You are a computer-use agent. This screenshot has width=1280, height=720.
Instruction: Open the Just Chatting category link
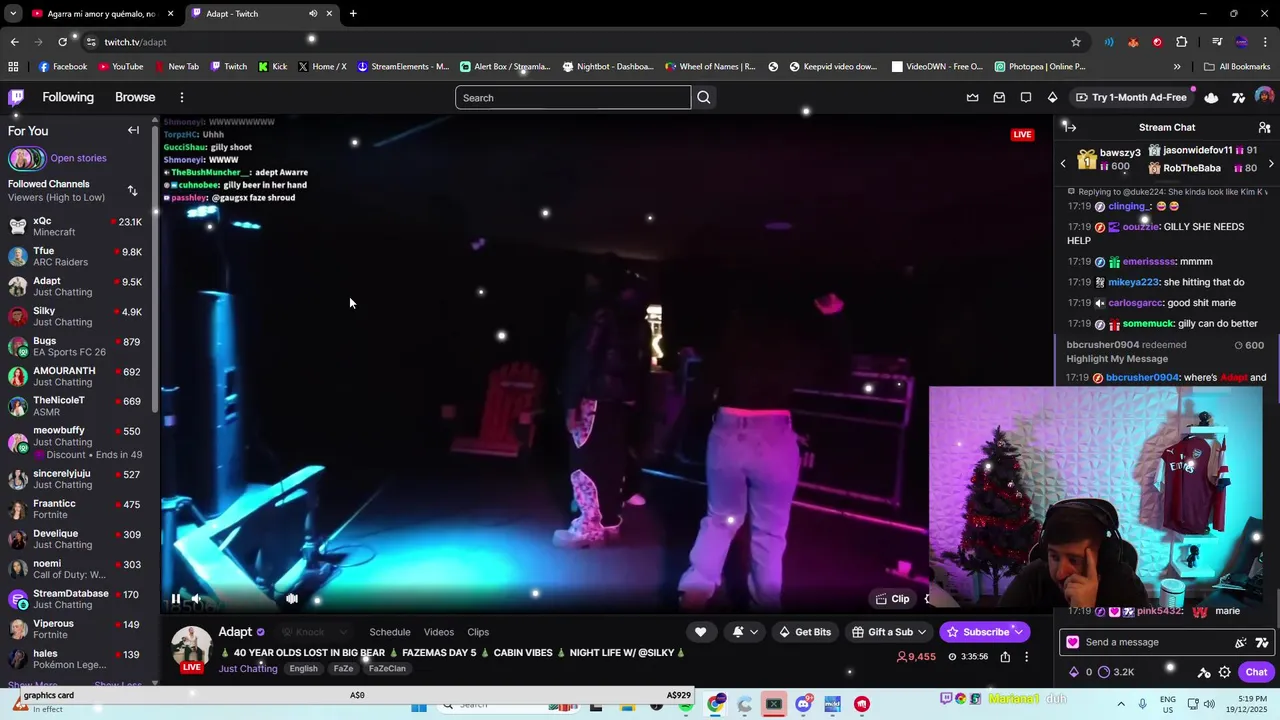coord(248,669)
